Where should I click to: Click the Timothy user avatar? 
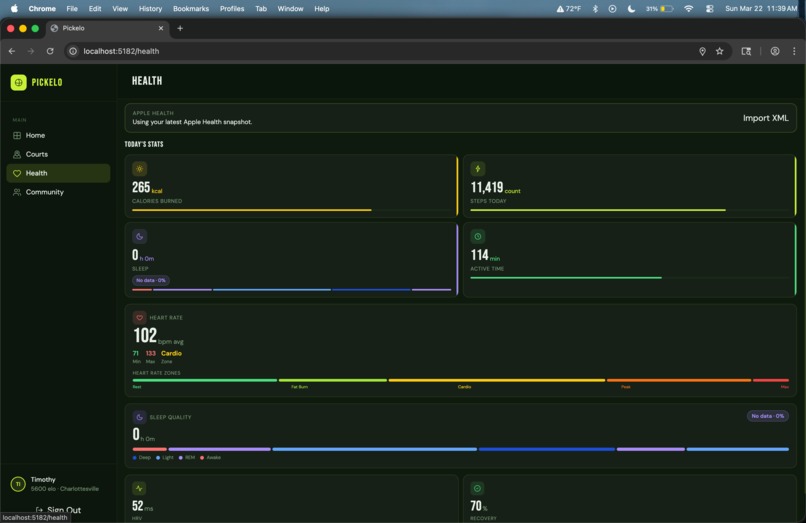pyautogui.click(x=18, y=484)
